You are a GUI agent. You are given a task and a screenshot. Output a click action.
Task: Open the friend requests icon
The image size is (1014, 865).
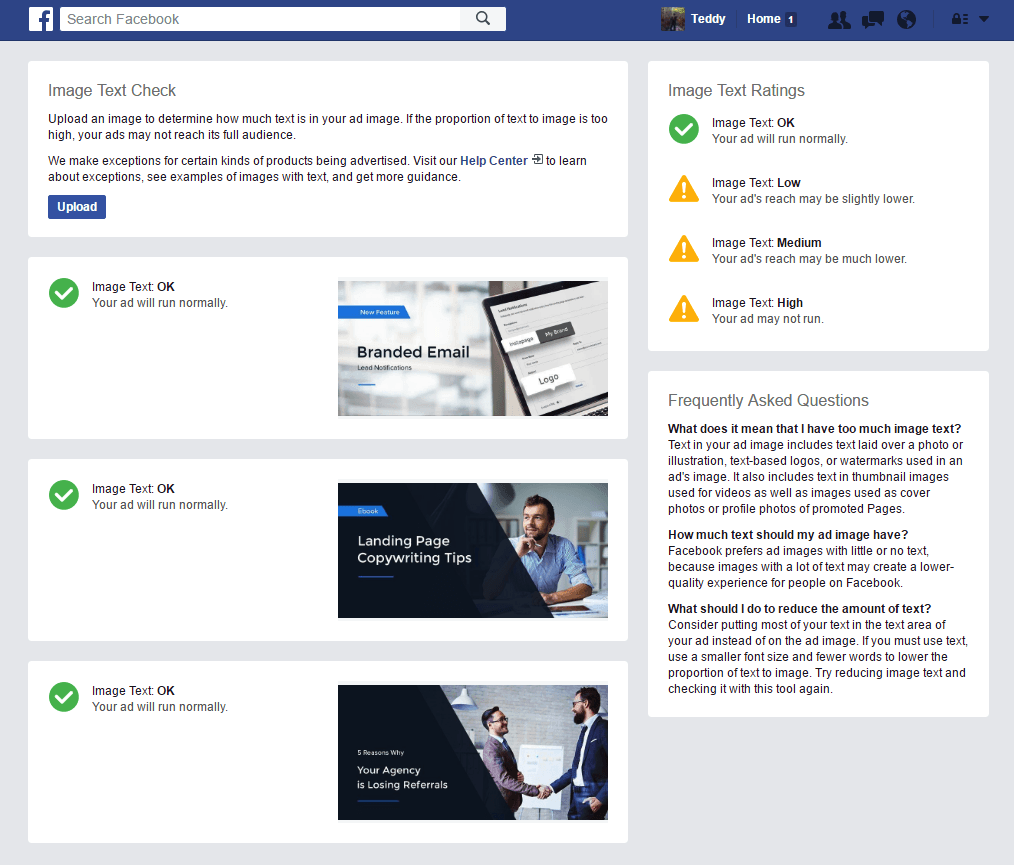839,19
